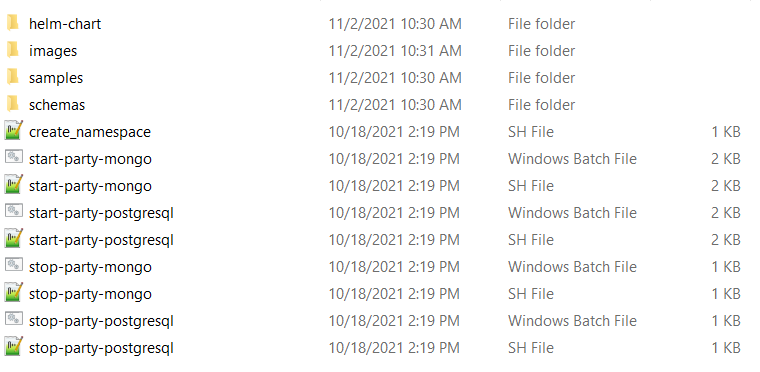The height and width of the screenshot is (372, 760).
Task: Select the start-party-postgresql SH file name
Action: tap(101, 240)
